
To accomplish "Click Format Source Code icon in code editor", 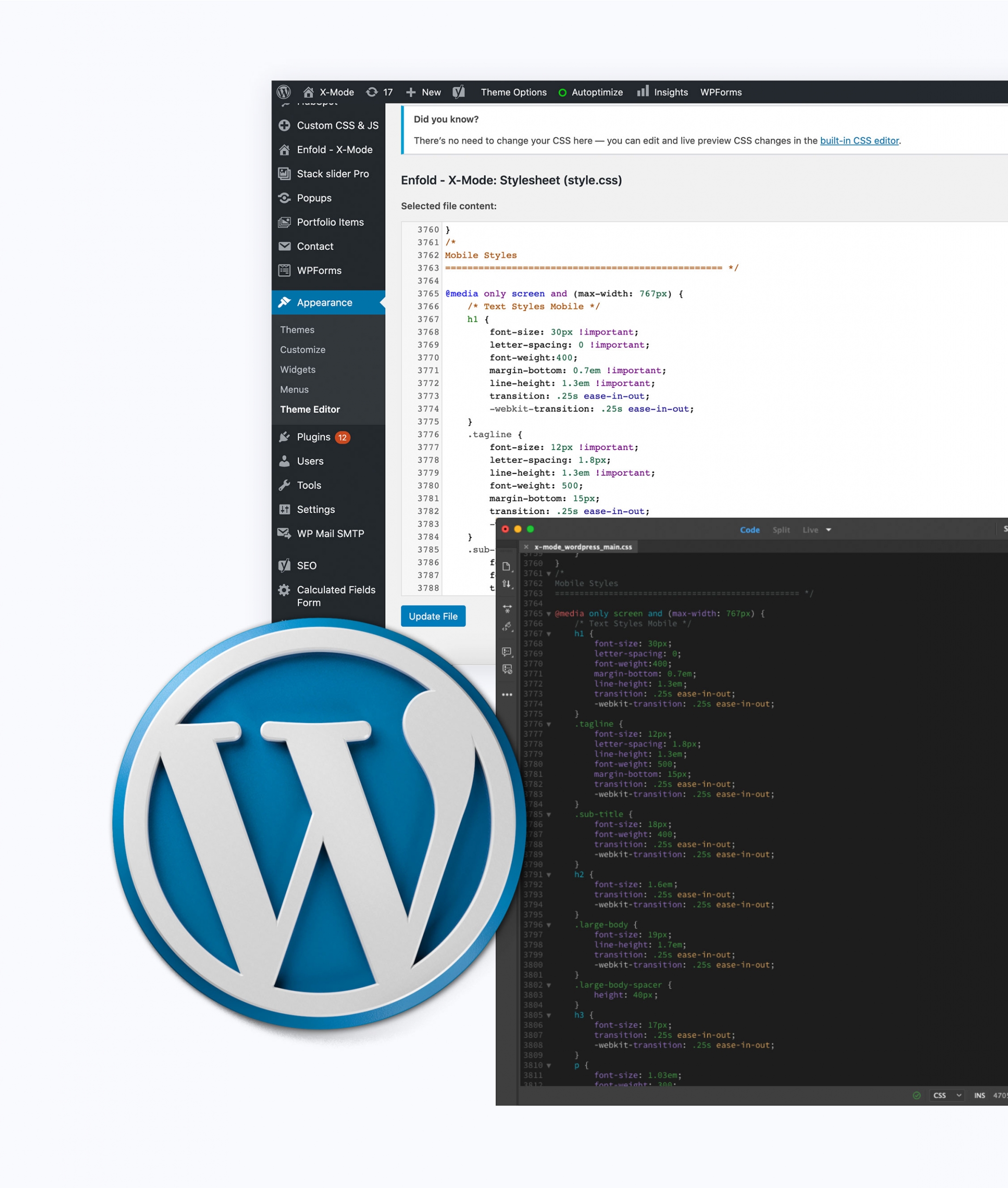I will coord(507,627).
